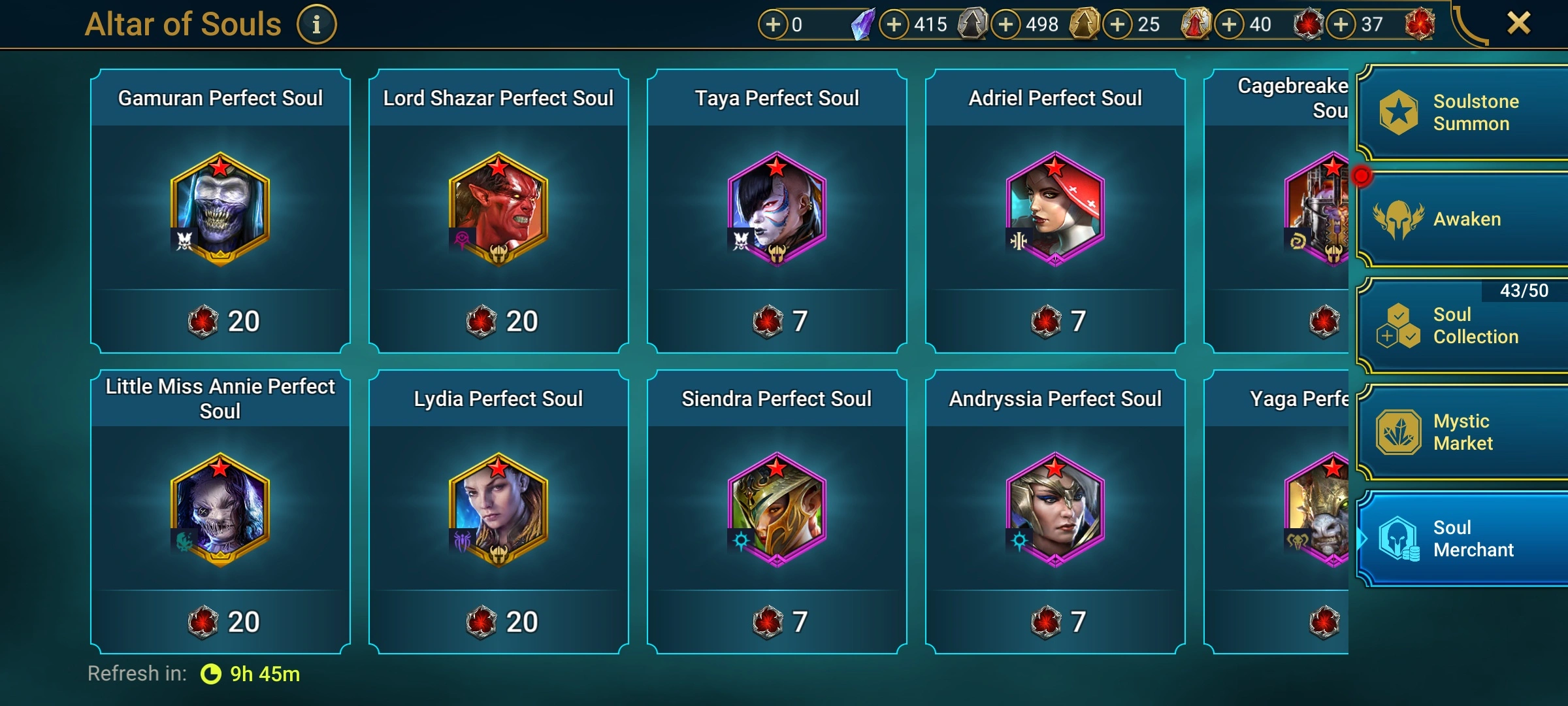Select Lydia Perfect Soul portrait
The image size is (1568, 706).
tap(498, 509)
